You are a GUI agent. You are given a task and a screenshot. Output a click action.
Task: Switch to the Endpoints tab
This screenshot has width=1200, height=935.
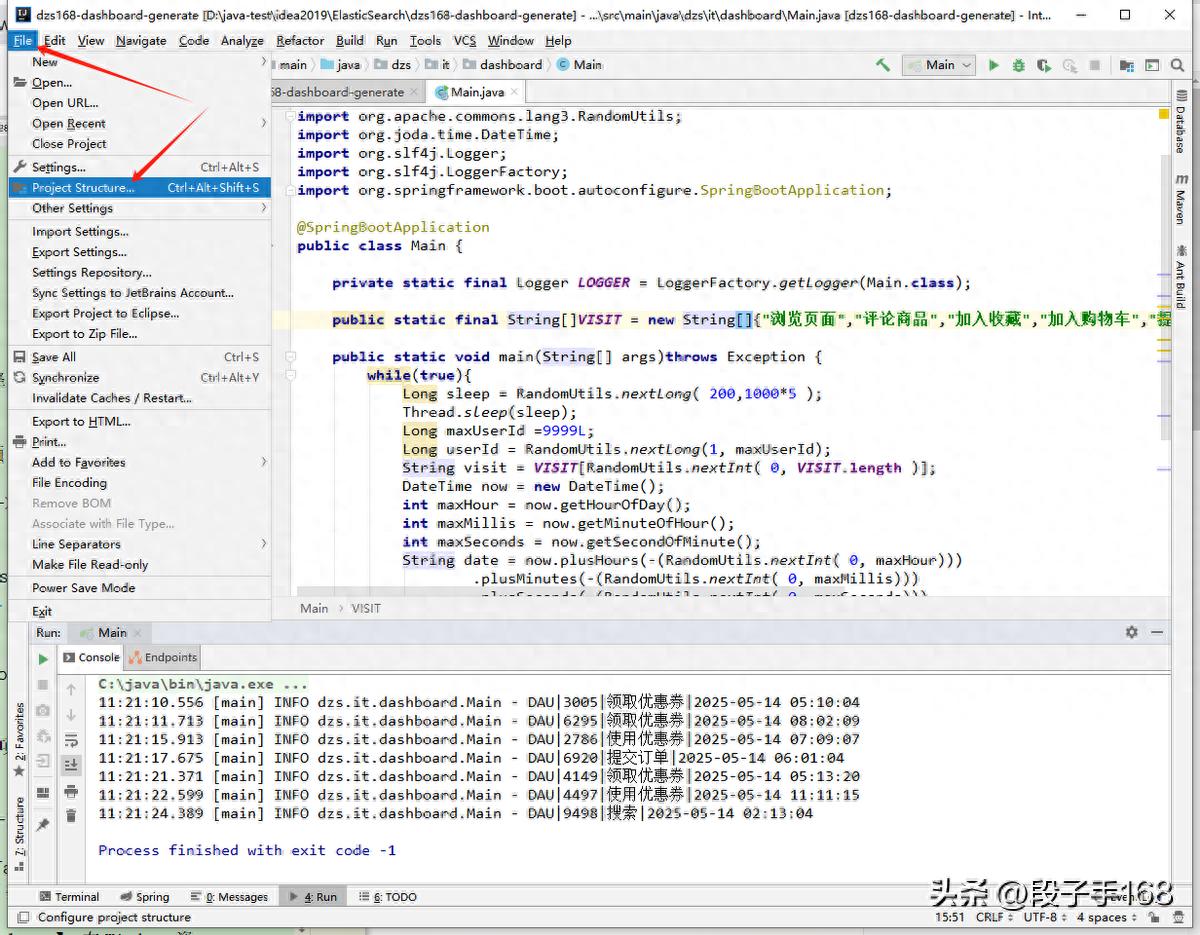tap(163, 657)
